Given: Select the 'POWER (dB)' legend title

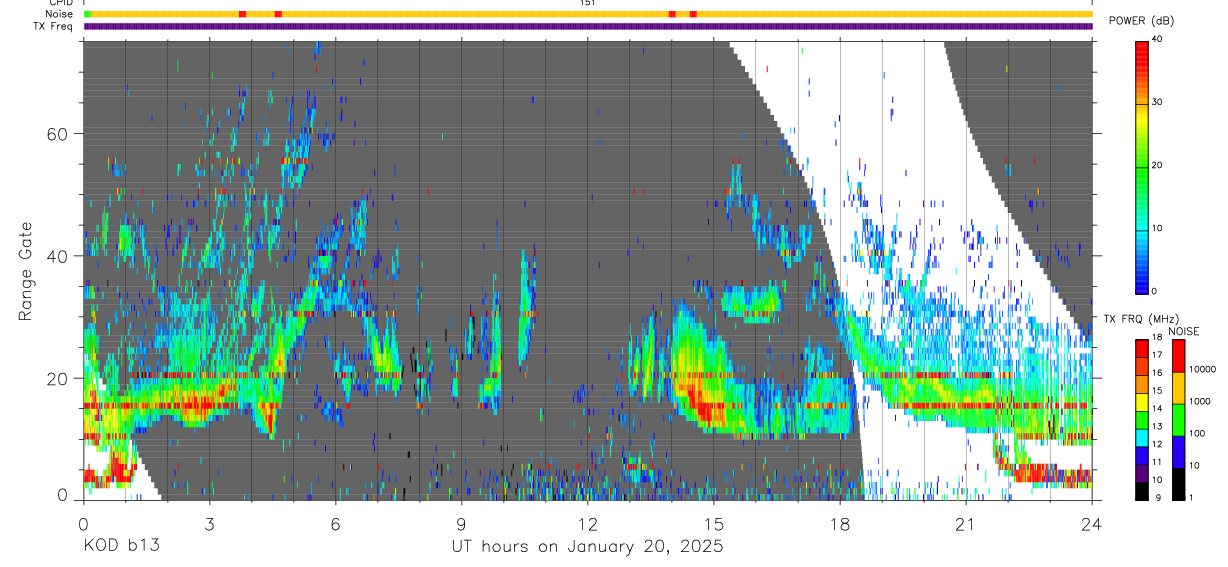Looking at the screenshot, I should 1142,20.
